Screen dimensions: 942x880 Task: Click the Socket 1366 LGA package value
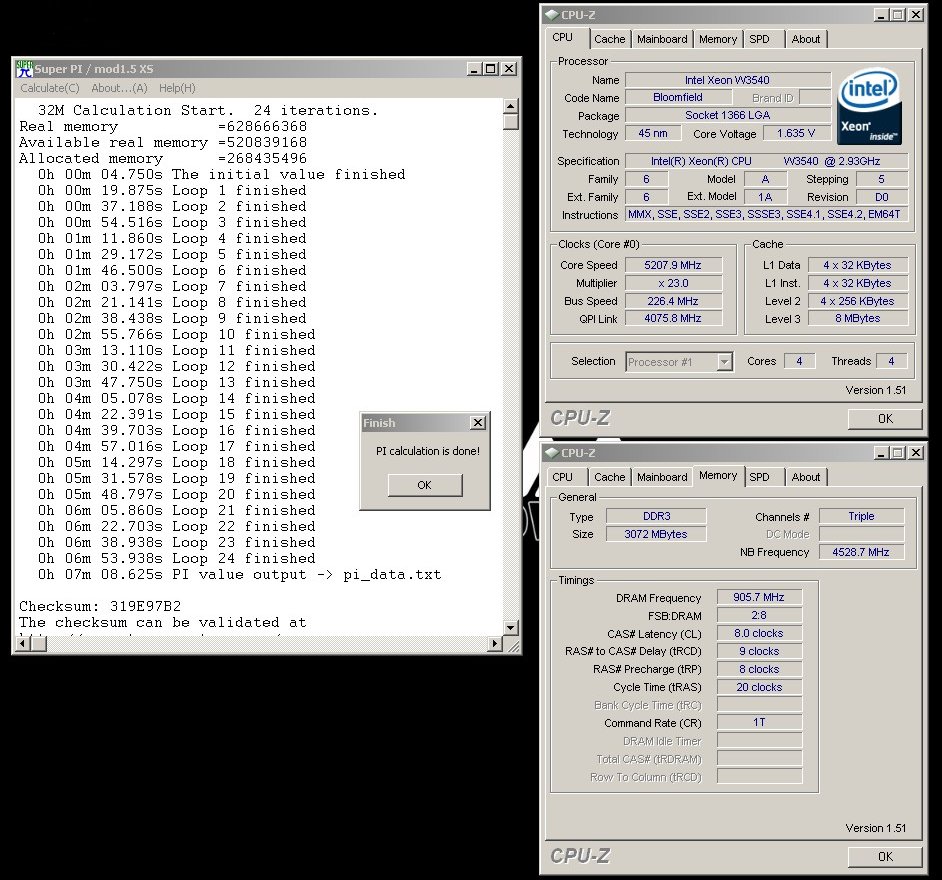tap(728, 115)
